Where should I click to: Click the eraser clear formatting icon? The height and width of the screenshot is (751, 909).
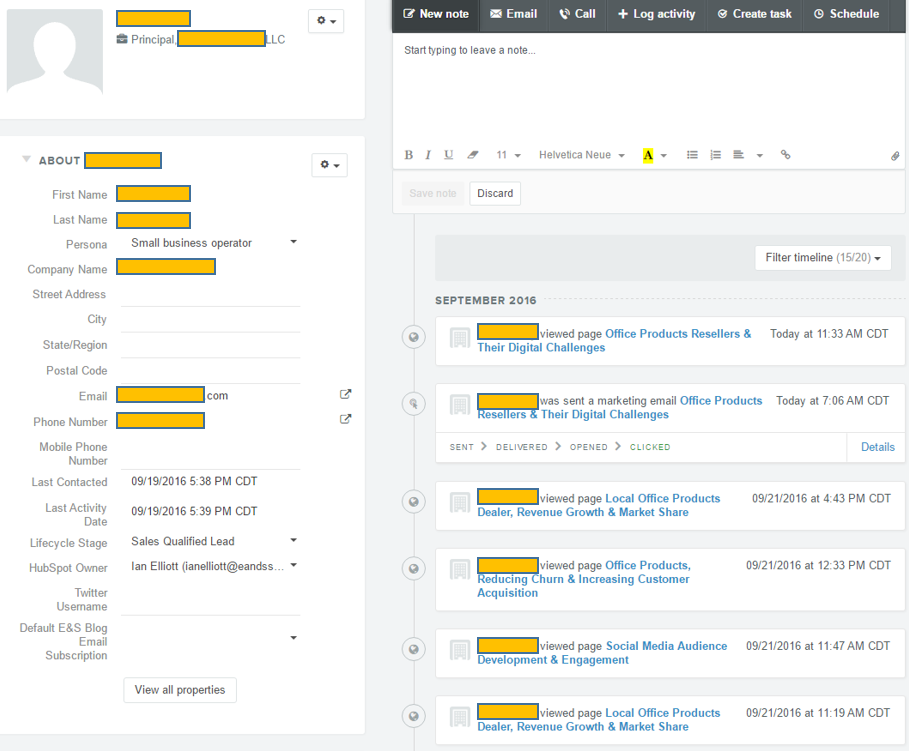click(473, 155)
